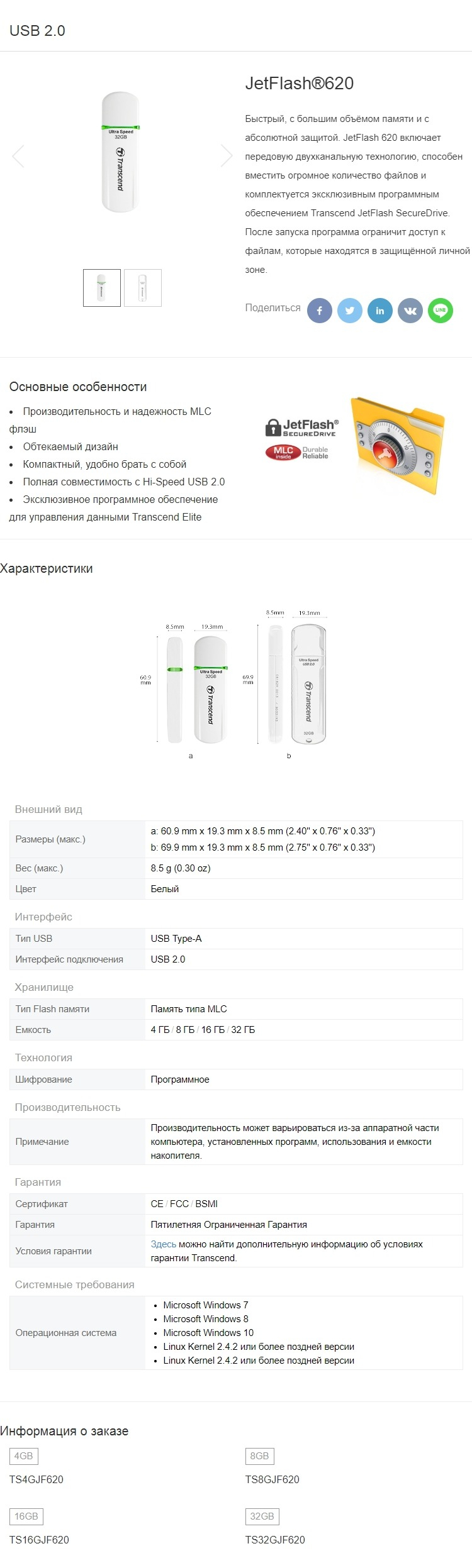The width and height of the screenshot is (472, 1568).
Task: Click the 8GB capacity tag
Action: click(259, 1455)
